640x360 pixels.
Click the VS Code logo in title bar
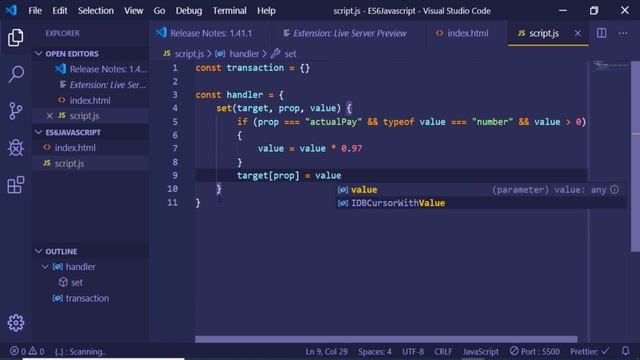pyautogui.click(x=11, y=10)
